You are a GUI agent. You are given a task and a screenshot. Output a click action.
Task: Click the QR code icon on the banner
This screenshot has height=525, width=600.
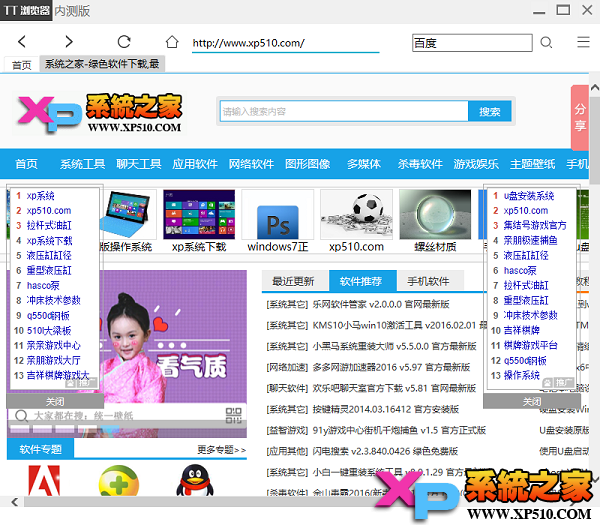click(x=233, y=416)
